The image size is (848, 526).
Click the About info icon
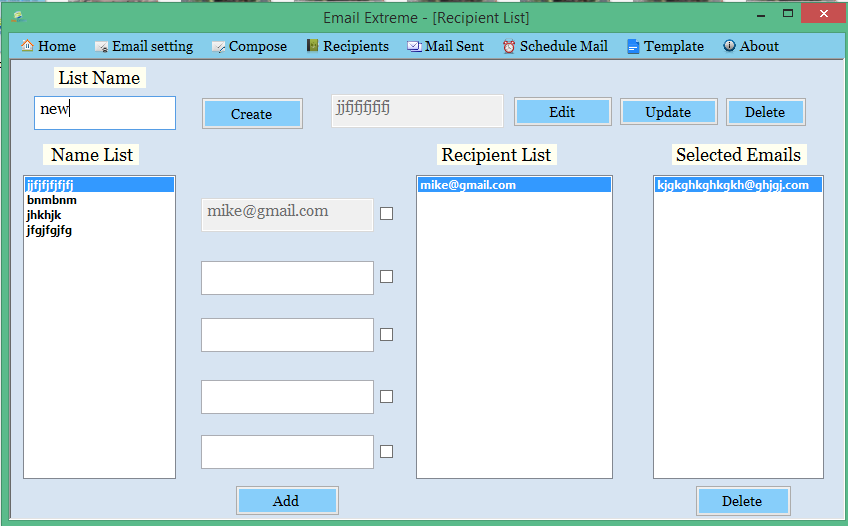729,46
